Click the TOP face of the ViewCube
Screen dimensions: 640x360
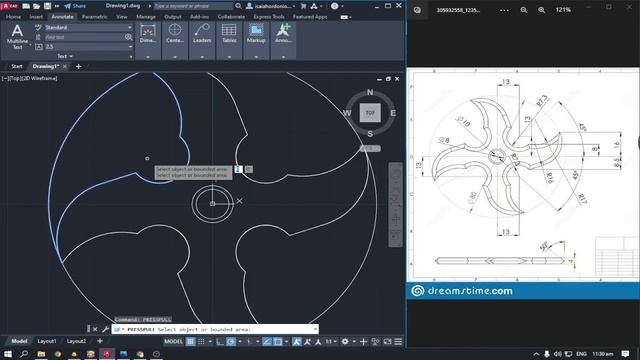point(370,113)
